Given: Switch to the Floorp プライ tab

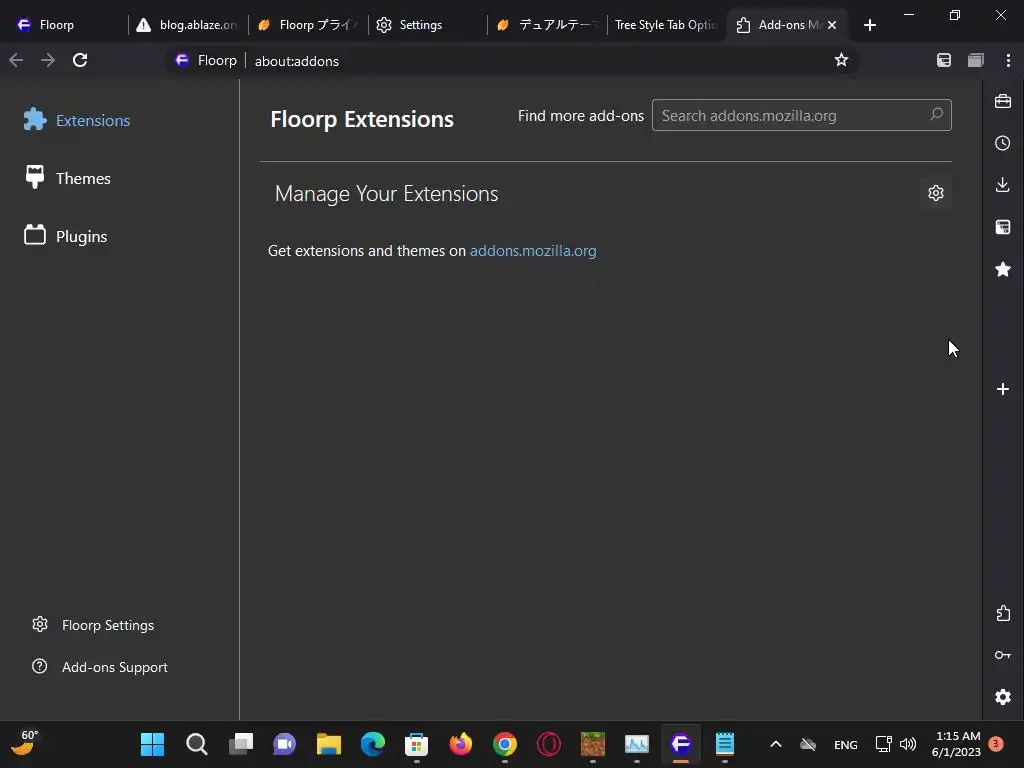Looking at the screenshot, I should [308, 25].
